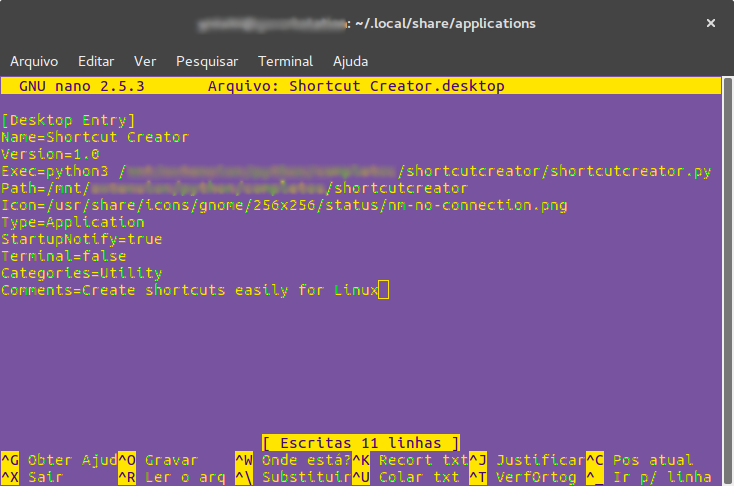Image resolution: width=734 pixels, height=486 pixels.
Task: Click the window title ~/.local/share/applications
Action: (x=445, y=23)
